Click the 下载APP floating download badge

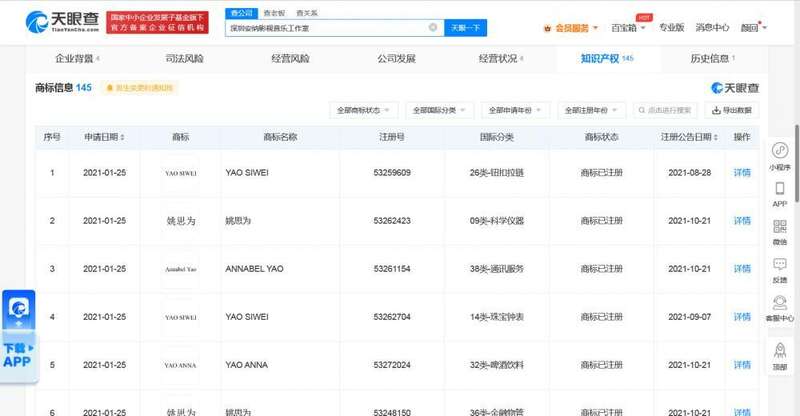18,337
